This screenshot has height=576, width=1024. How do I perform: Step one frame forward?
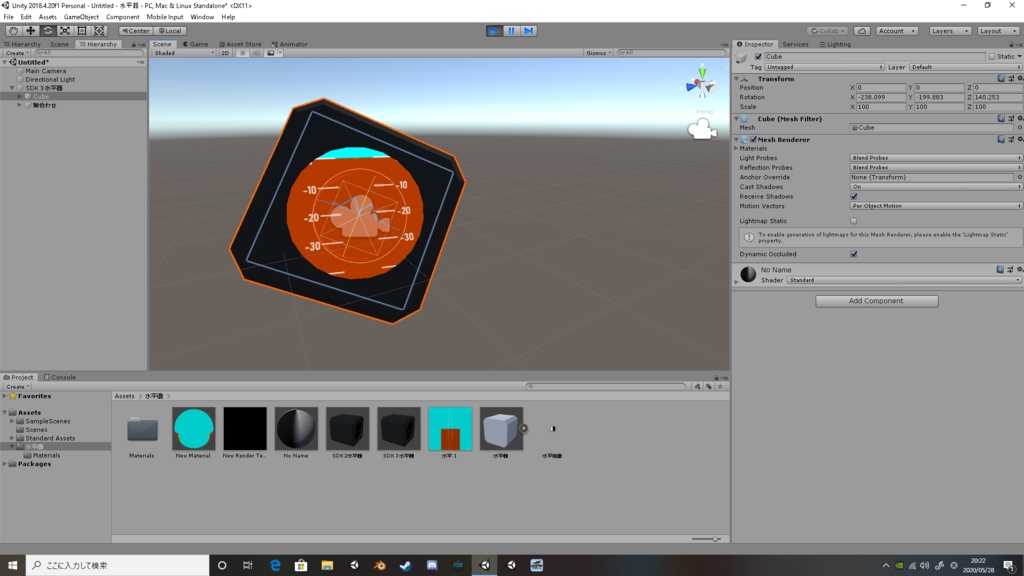tap(528, 31)
